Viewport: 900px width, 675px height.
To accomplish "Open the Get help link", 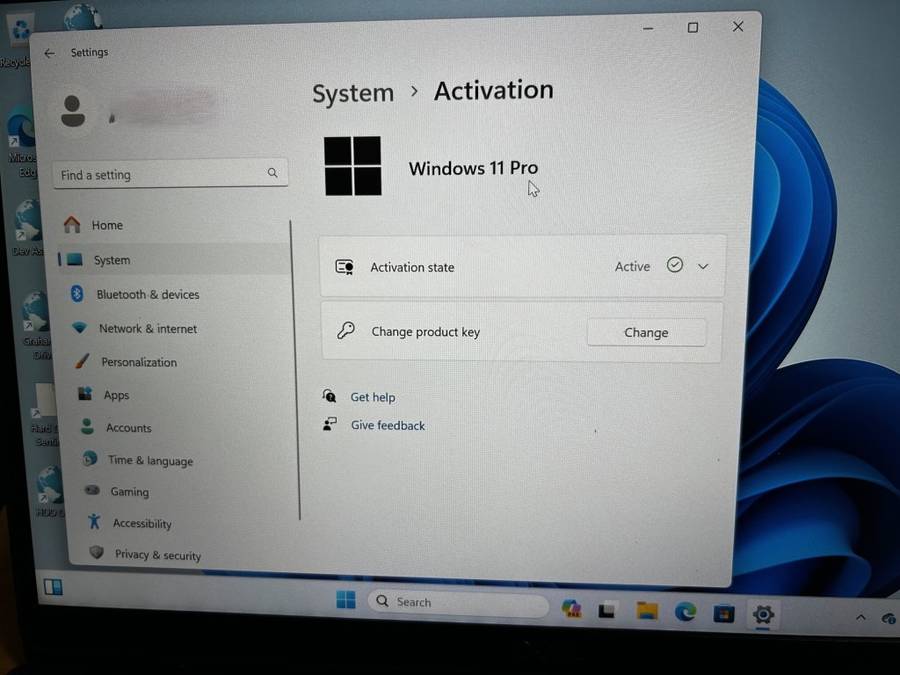I will pyautogui.click(x=372, y=397).
